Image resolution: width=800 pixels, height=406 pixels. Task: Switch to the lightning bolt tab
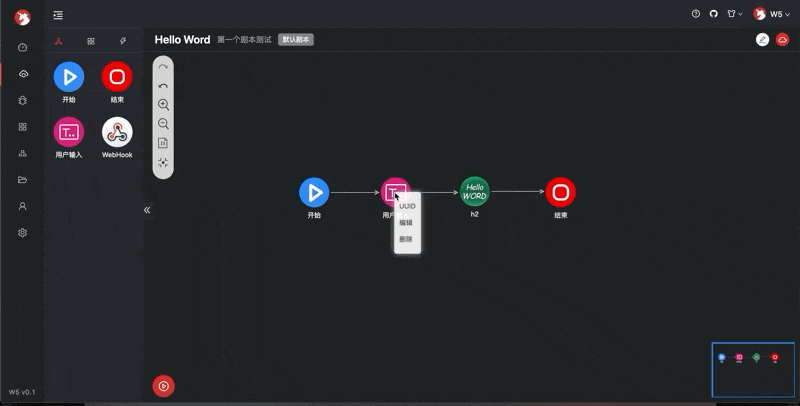[x=122, y=41]
